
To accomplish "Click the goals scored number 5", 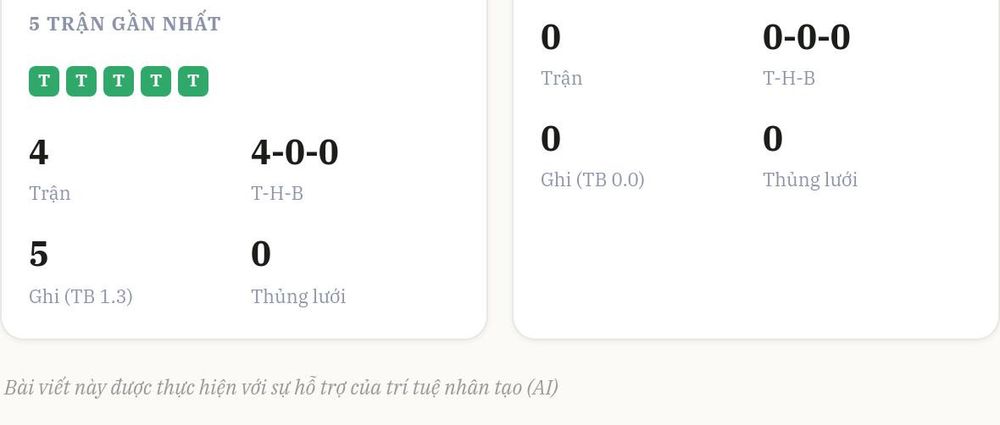I will point(38,254).
